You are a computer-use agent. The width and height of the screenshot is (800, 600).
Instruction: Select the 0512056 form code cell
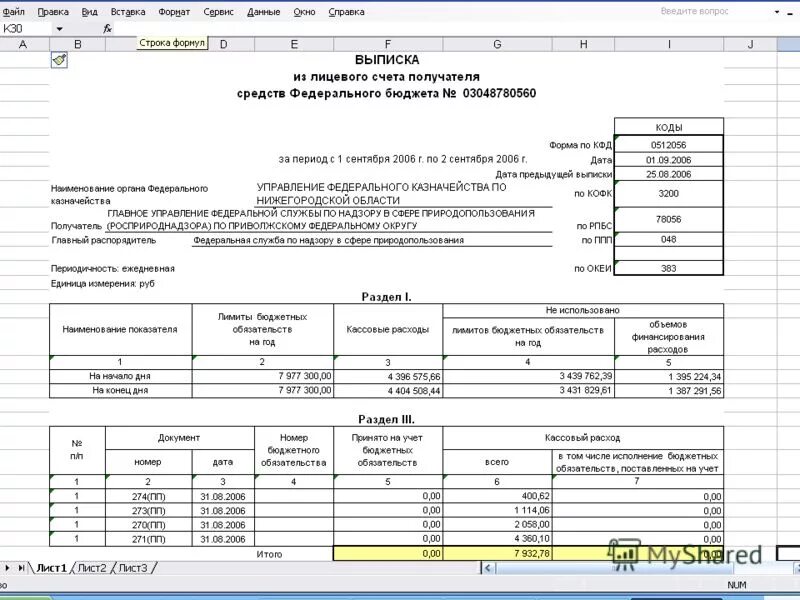point(668,144)
